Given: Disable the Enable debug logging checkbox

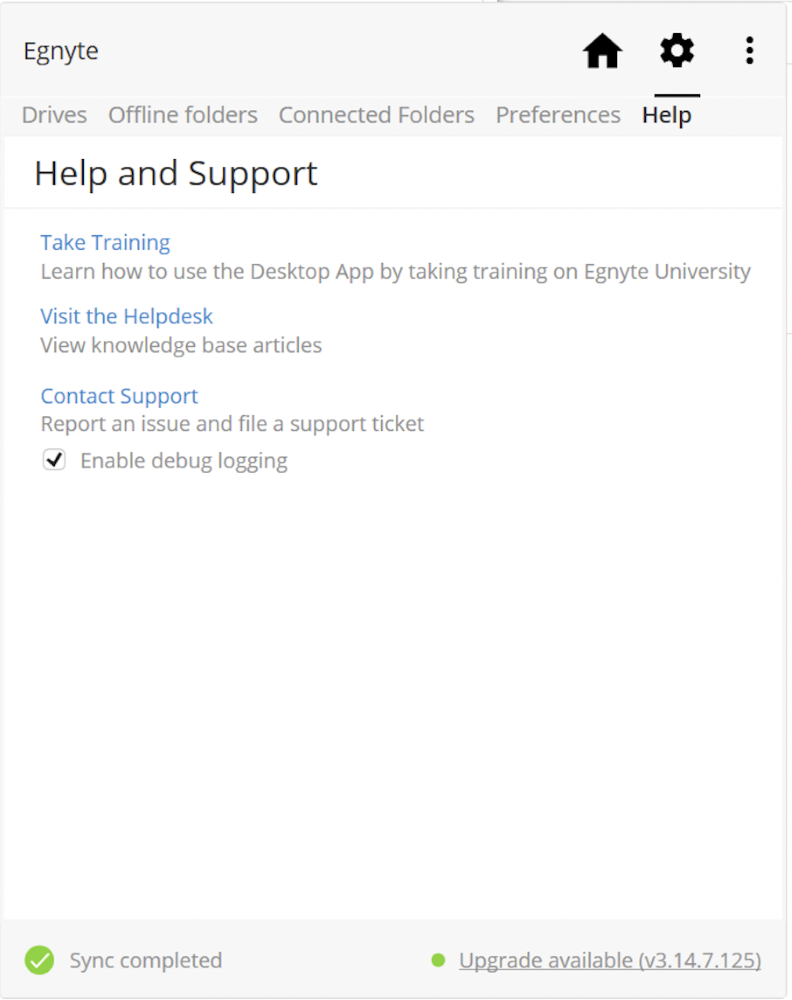Looking at the screenshot, I should click(54, 460).
